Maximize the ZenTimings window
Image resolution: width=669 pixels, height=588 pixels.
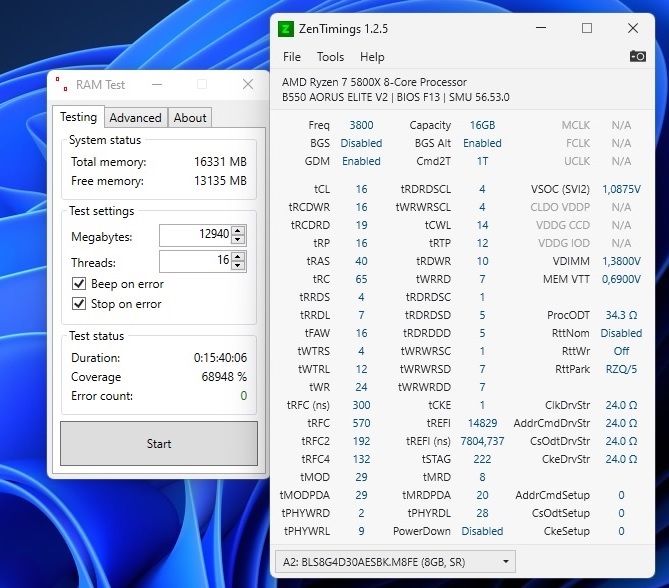(587, 28)
